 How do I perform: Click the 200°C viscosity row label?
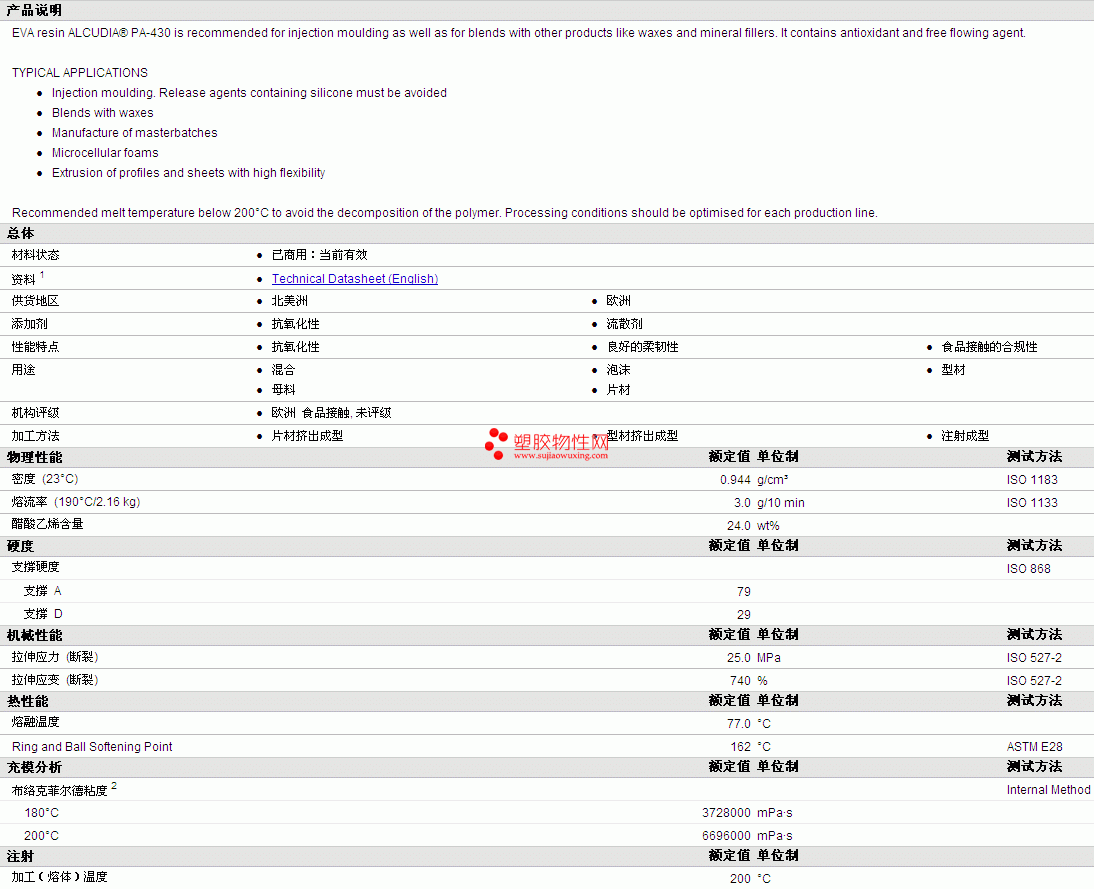pos(42,836)
